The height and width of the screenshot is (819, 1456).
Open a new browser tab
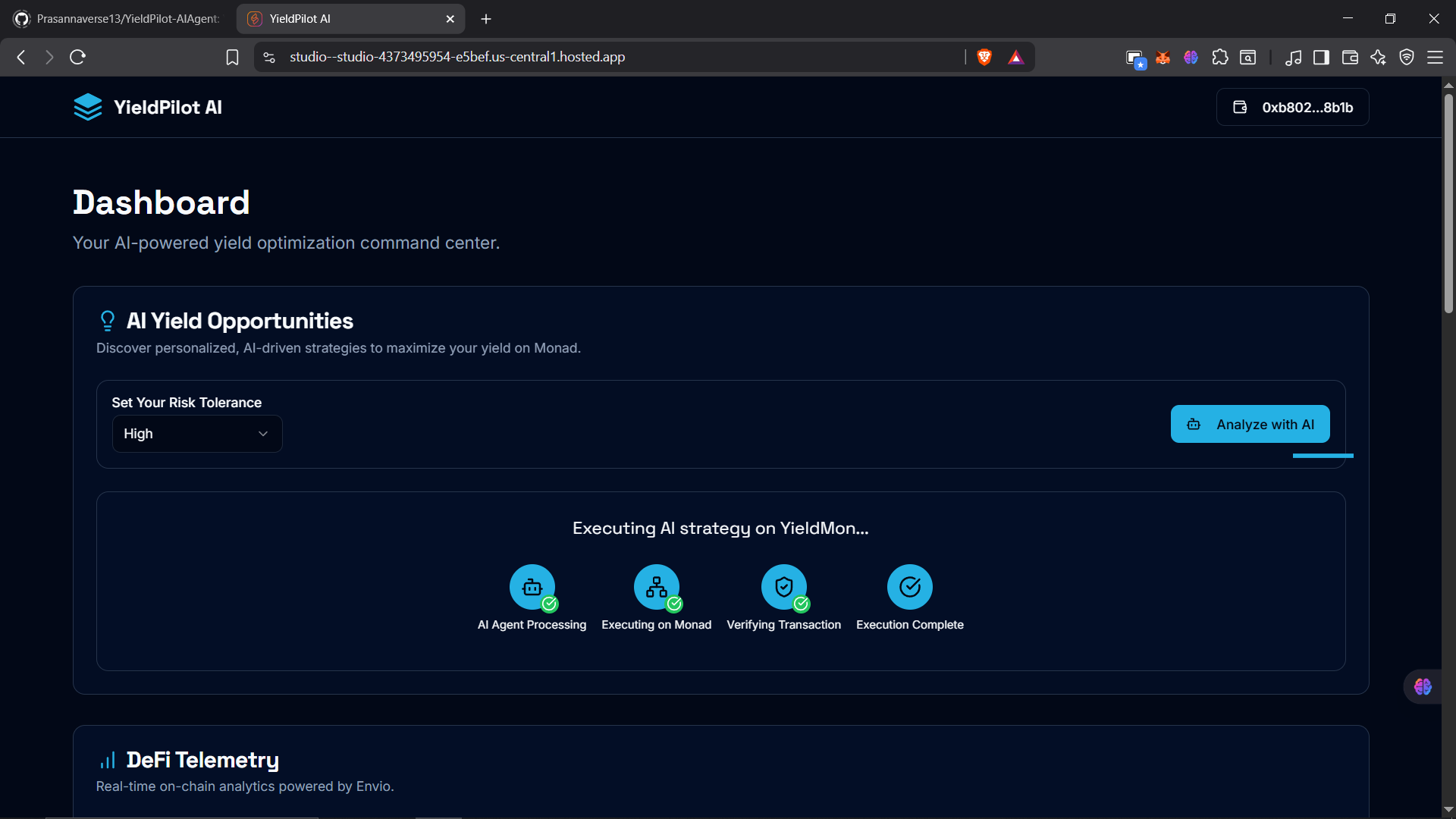click(486, 19)
